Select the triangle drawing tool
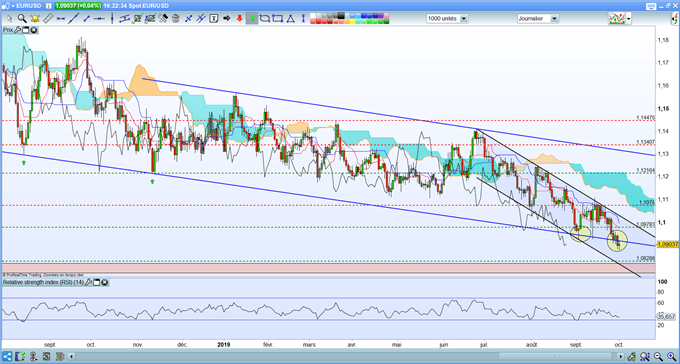The height and width of the screenshot is (364, 680). coord(291,18)
